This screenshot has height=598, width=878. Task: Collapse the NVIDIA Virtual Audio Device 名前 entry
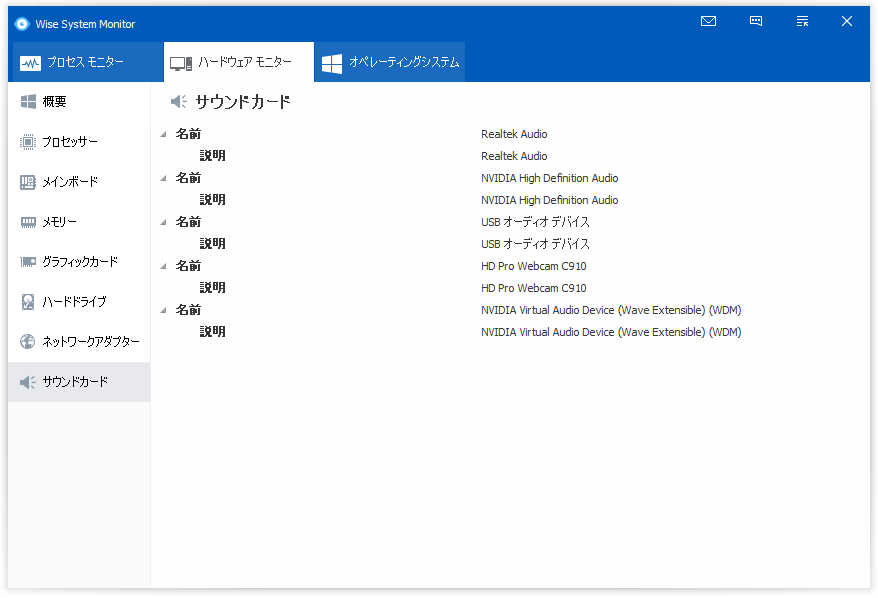164,310
